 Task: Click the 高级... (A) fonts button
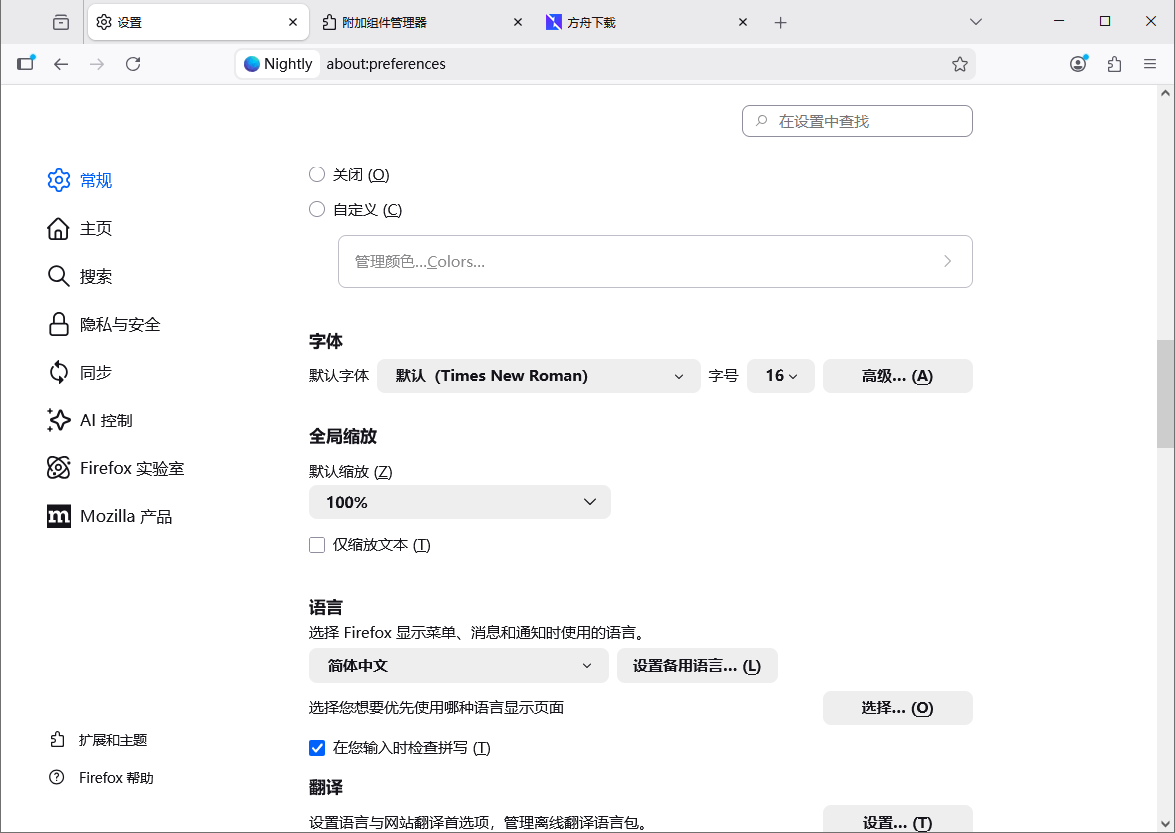coord(897,375)
